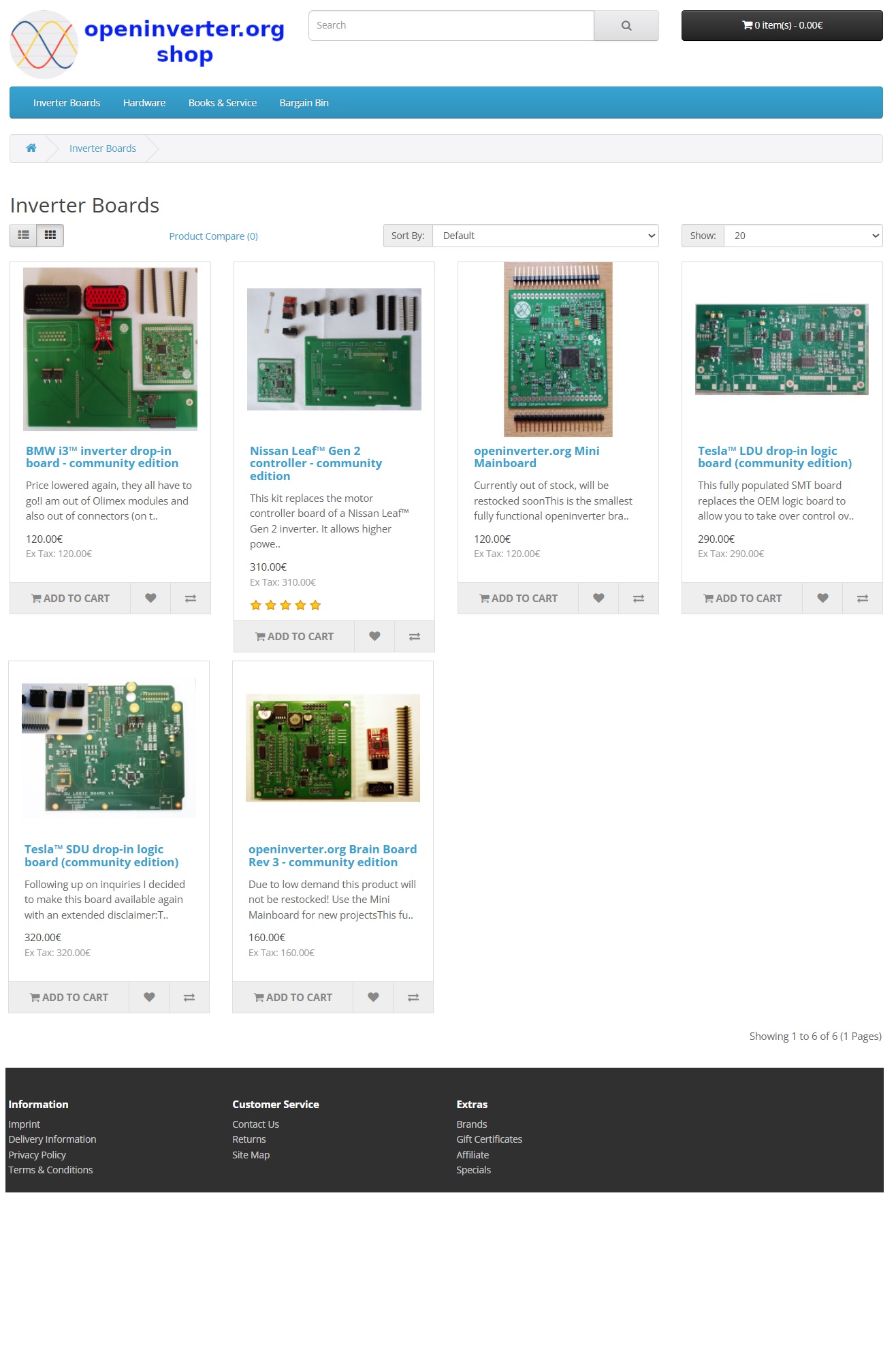This screenshot has width=896, height=1362.
Task: Add Brain Board Rev 3 to wish list
Action: [x=373, y=998]
